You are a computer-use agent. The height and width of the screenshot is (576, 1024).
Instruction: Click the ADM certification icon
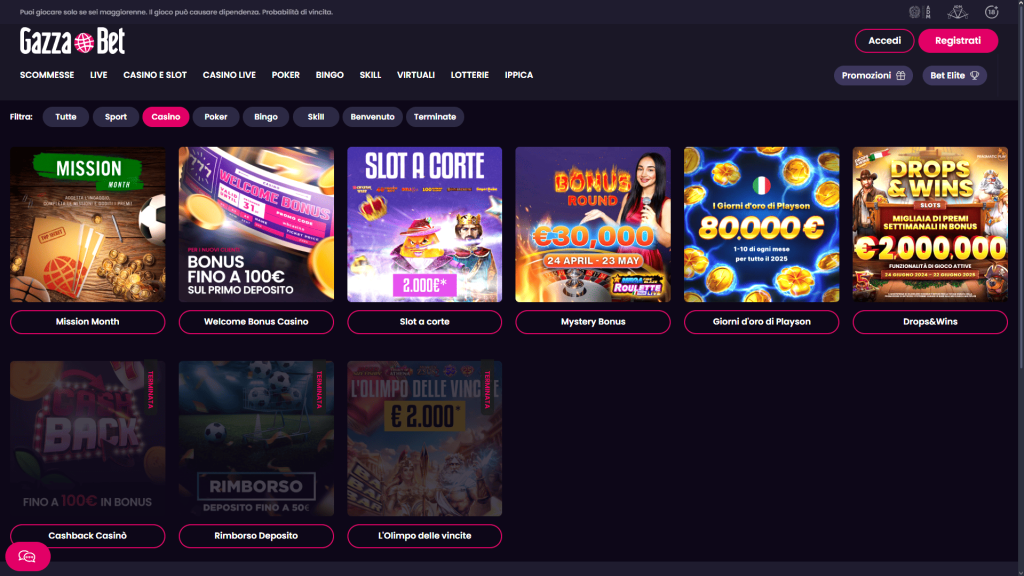[x=956, y=10]
